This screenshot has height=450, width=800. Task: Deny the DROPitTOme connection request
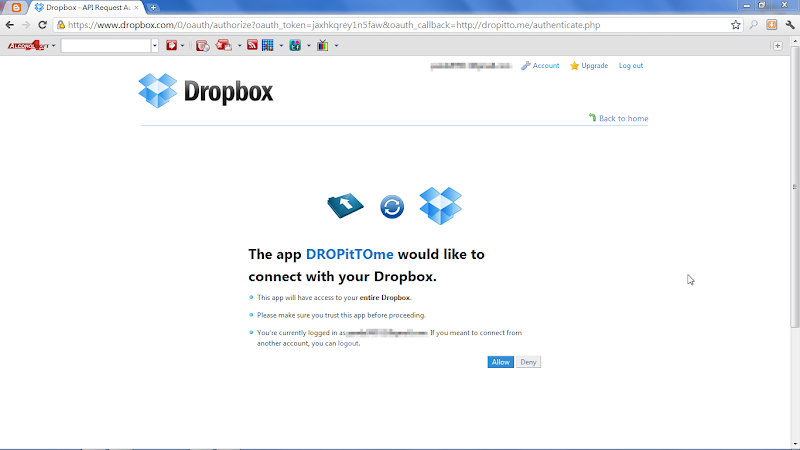tap(528, 362)
